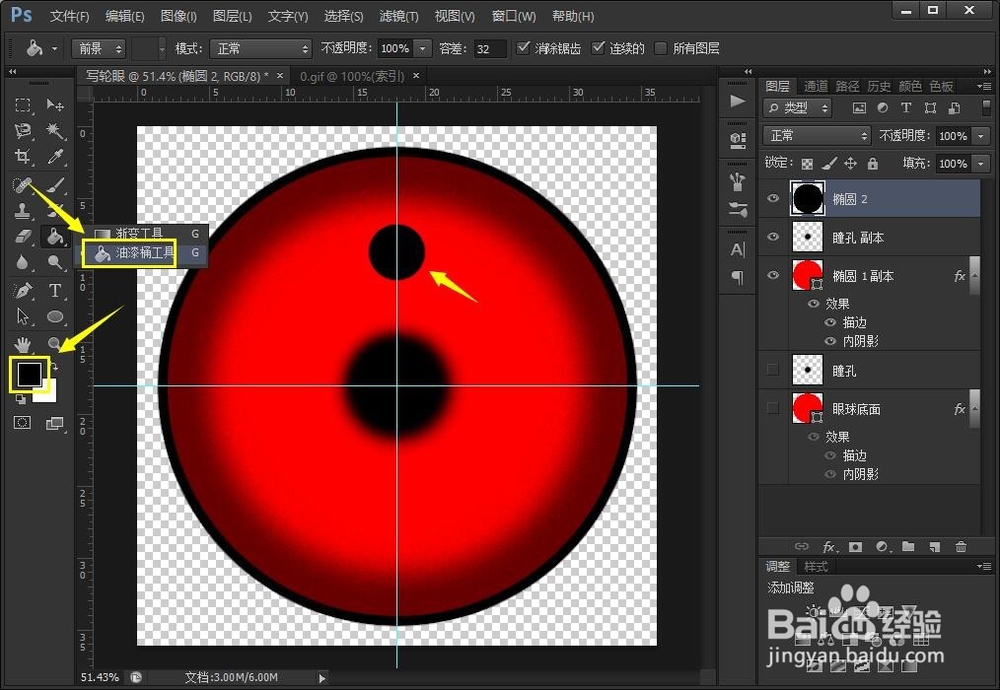Click the 容差 tolerance input field

490,48
